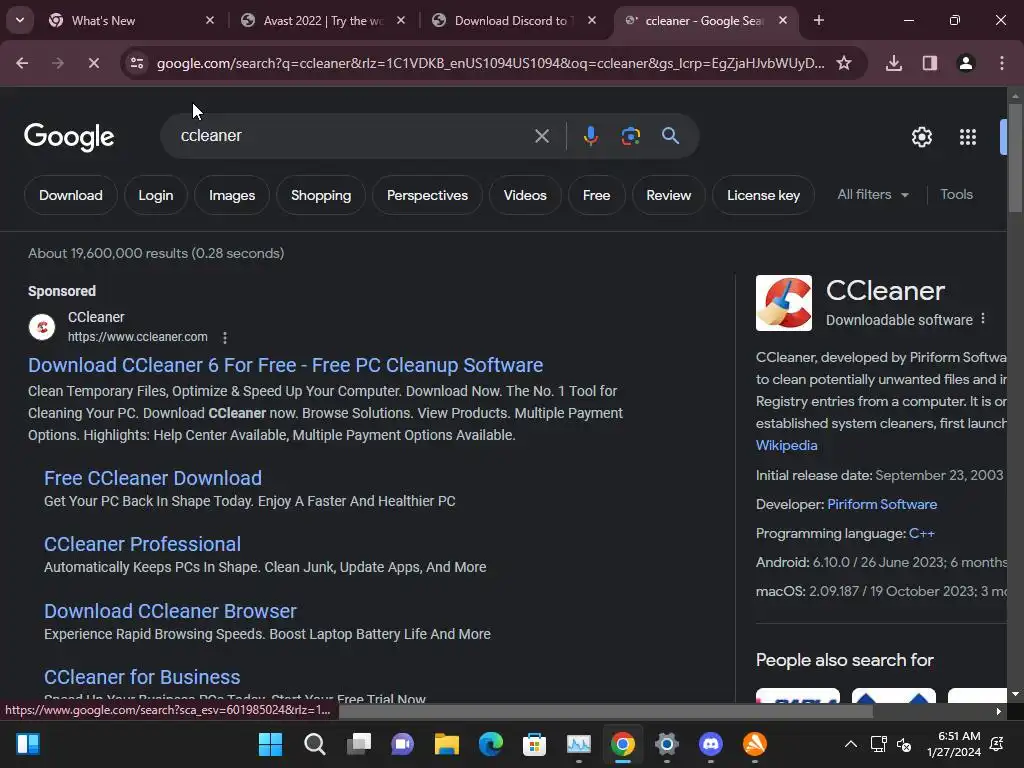Open more options for CCleaner knowledge panel
The image size is (1024, 768).
pyautogui.click(x=983, y=319)
